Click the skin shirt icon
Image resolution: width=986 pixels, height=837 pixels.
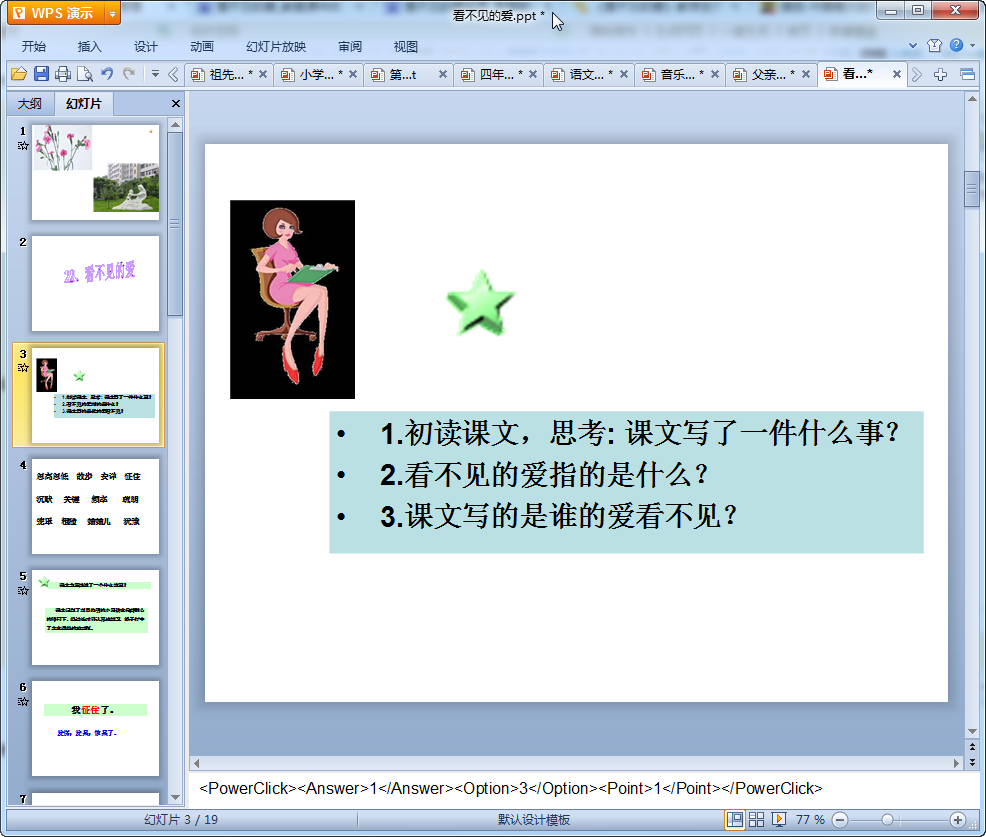(x=934, y=45)
